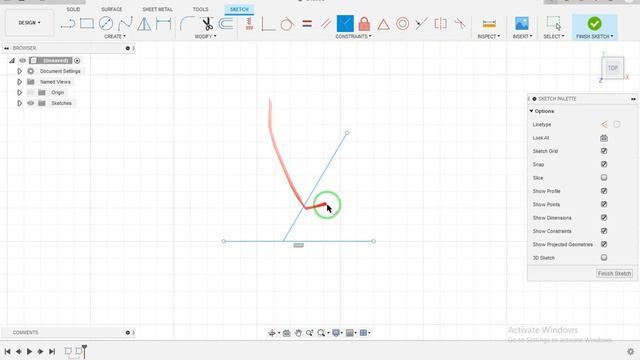Apply the Concentric constraint
Screen dimensions: 640x360
pos(402,24)
